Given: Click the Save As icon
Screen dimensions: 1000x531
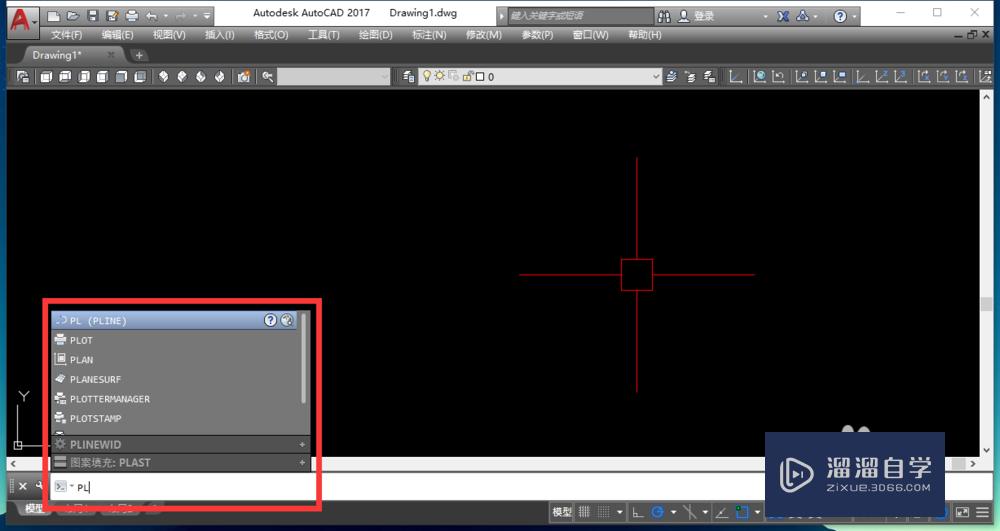Looking at the screenshot, I should click(x=112, y=16).
